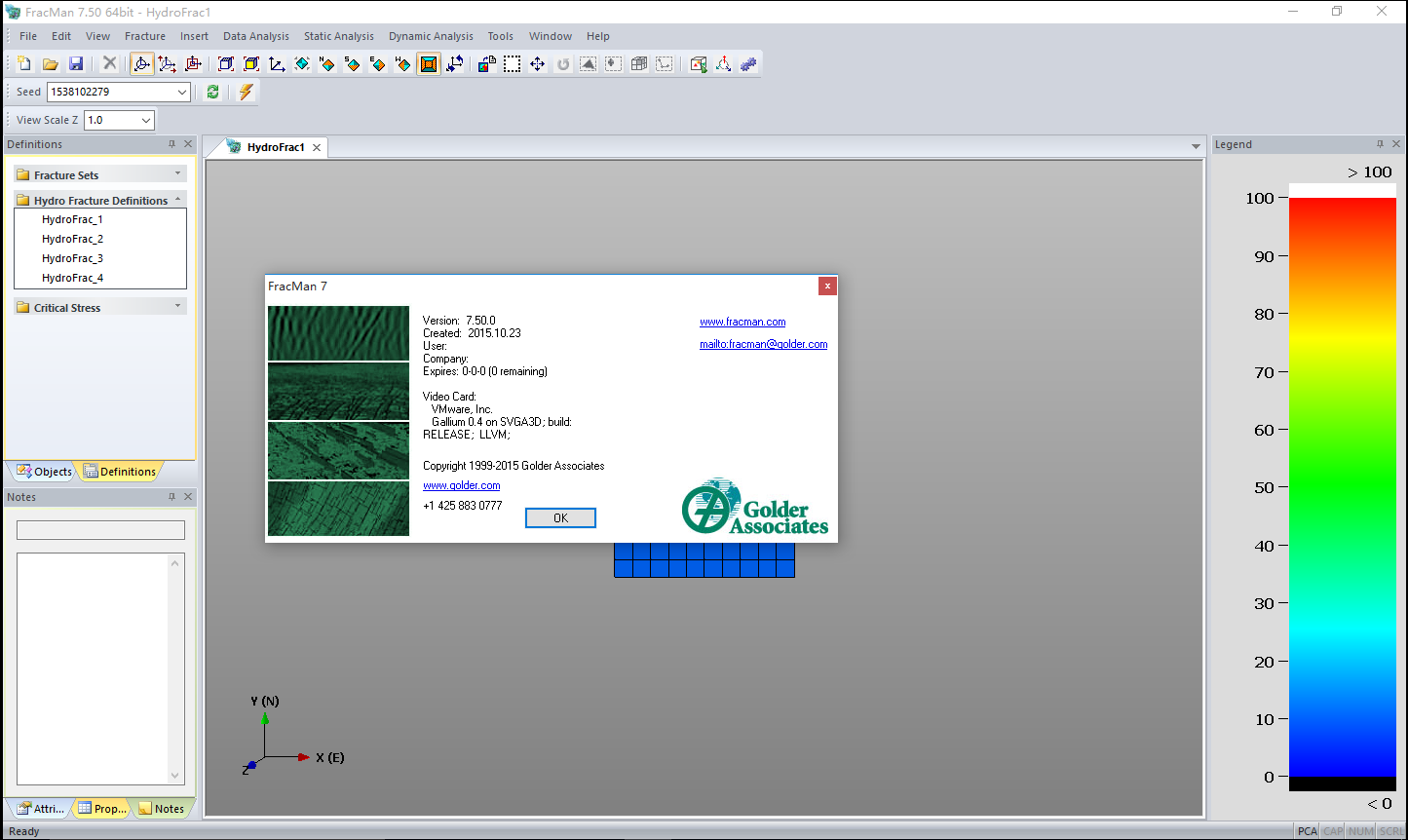Click the swap arrows rotate icon
This screenshot has height=840, width=1408.
(454, 63)
